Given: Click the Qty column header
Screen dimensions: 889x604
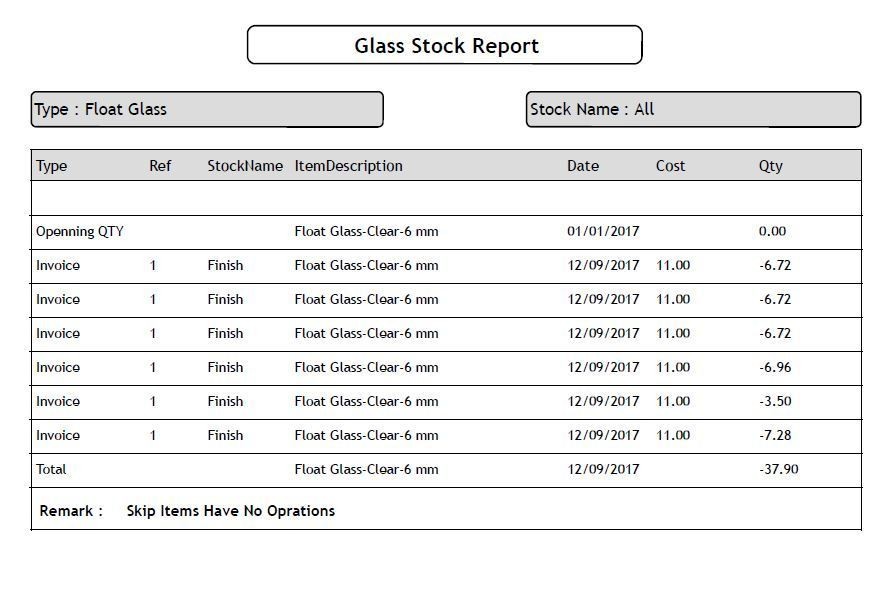Looking at the screenshot, I should coord(770,166).
